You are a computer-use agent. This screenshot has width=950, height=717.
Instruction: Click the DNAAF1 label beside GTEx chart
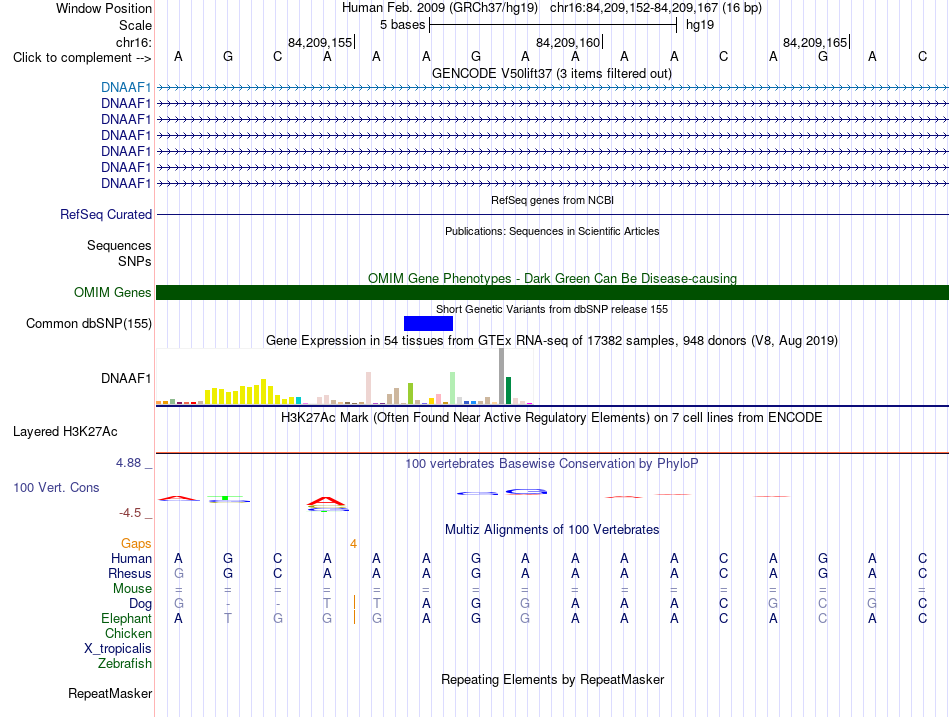point(126,378)
